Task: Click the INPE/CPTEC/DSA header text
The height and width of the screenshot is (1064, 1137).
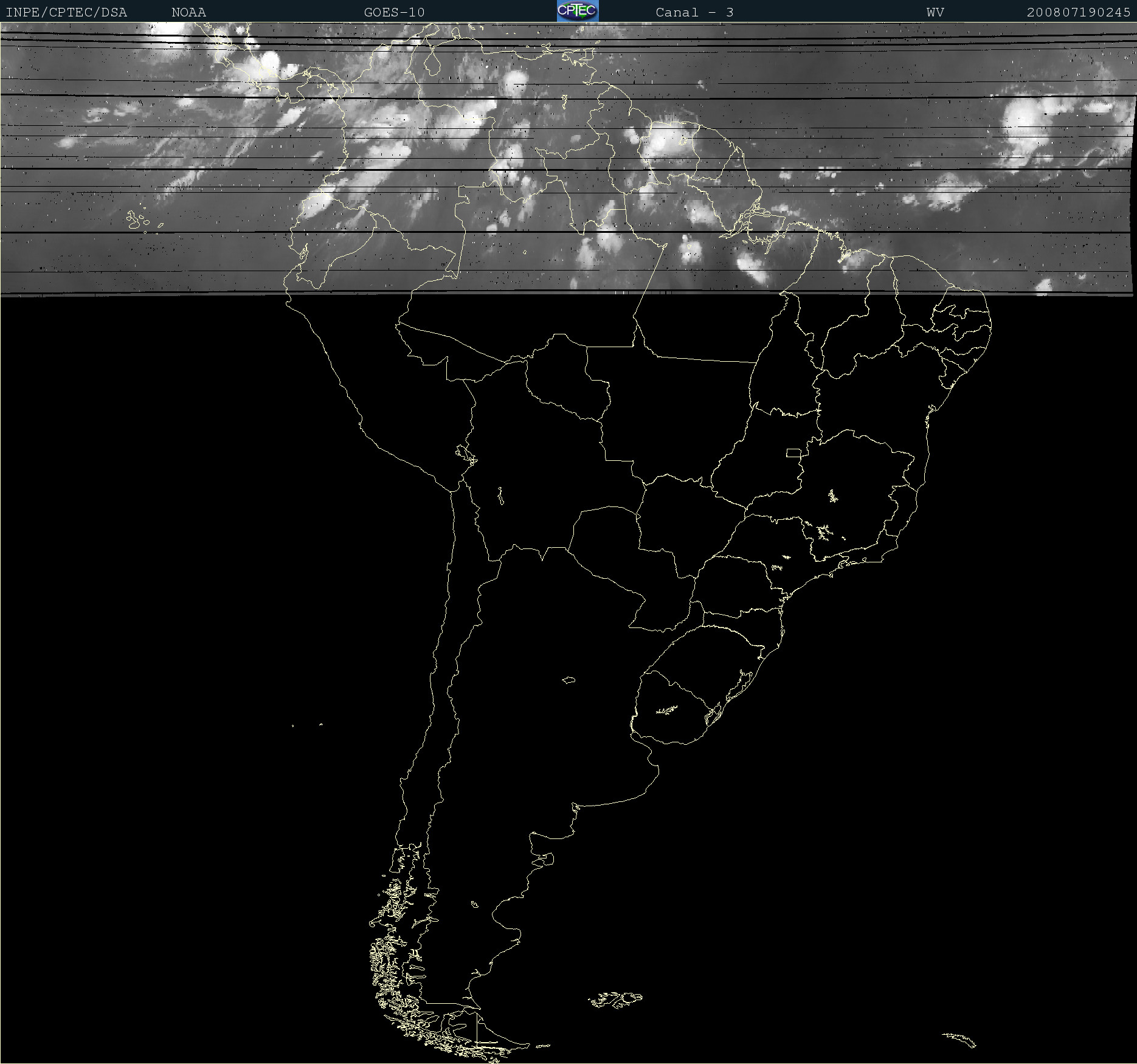Action: 66,12
